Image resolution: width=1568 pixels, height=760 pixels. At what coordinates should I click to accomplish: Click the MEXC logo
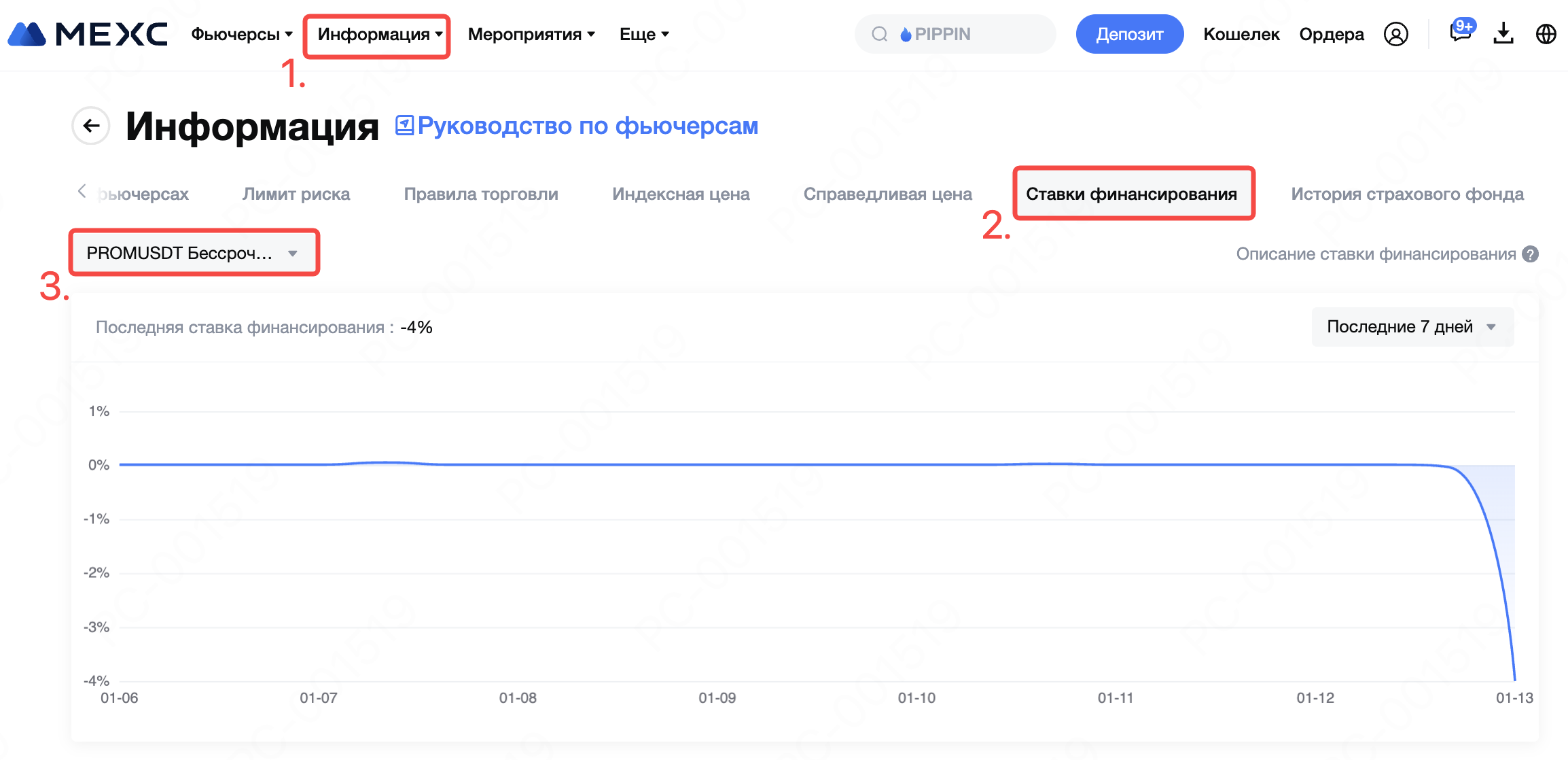click(x=88, y=34)
